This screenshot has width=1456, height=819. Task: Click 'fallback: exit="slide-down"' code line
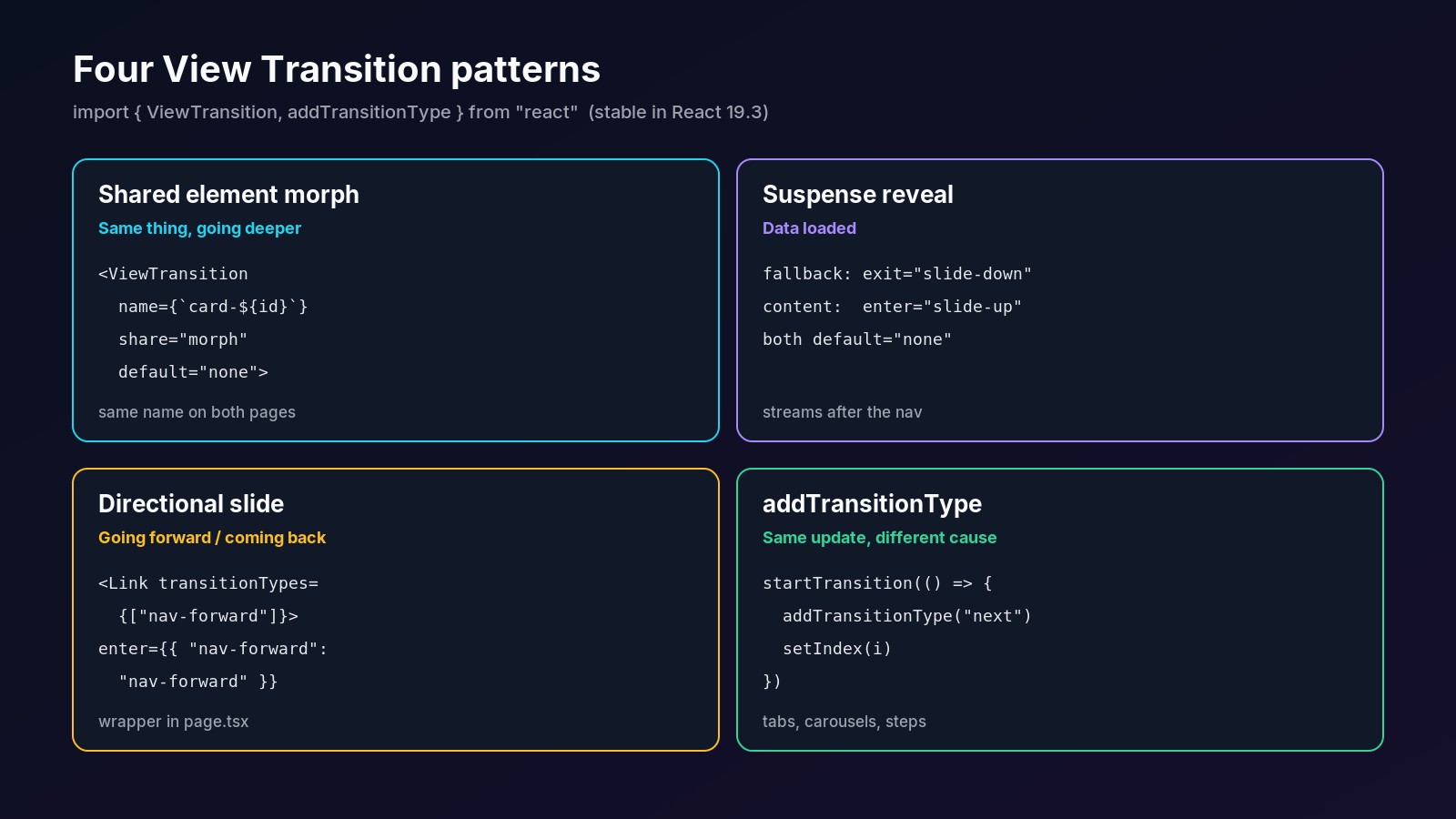click(x=897, y=274)
